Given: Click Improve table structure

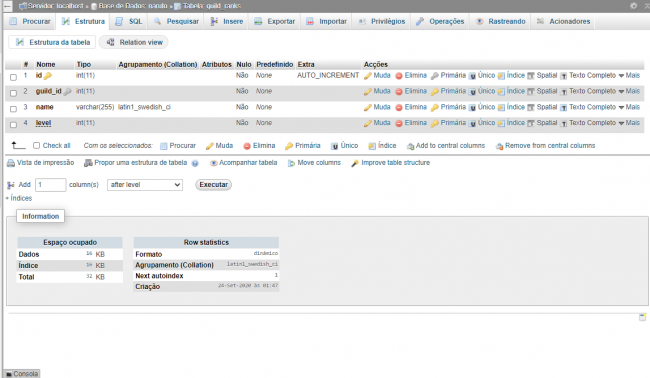Looking at the screenshot, I should click(x=390, y=163).
